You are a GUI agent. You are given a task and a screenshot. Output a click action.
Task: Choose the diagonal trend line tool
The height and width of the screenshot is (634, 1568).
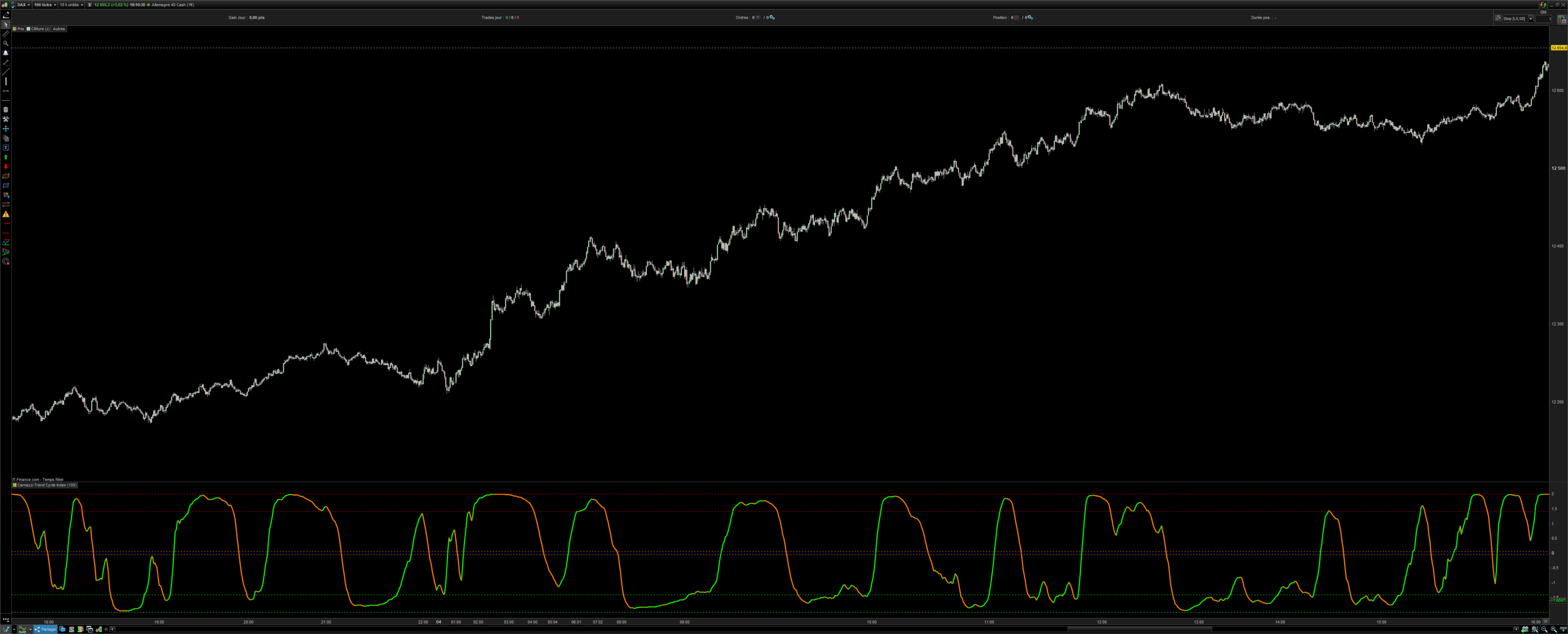click(x=5, y=72)
